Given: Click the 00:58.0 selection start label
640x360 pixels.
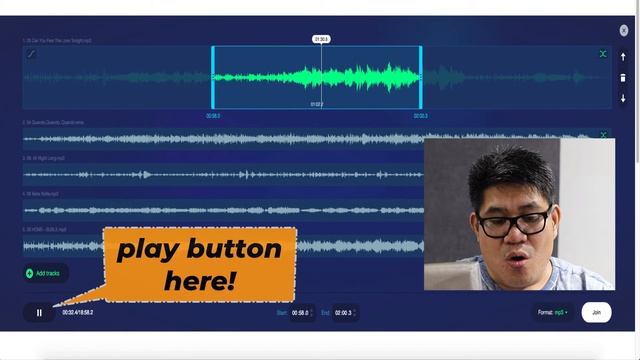Looking at the screenshot, I should (213, 116).
